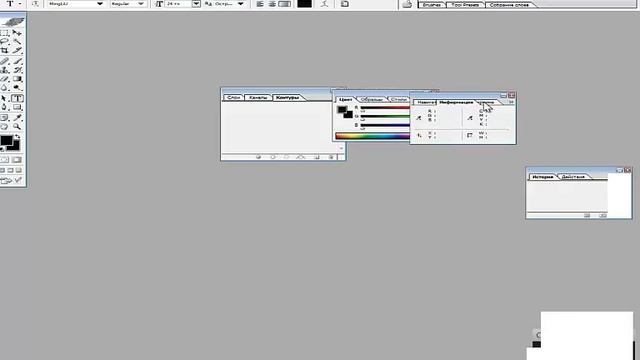The width and height of the screenshot is (640, 360).
Task: Open the File Browser
Action: [407, 4]
